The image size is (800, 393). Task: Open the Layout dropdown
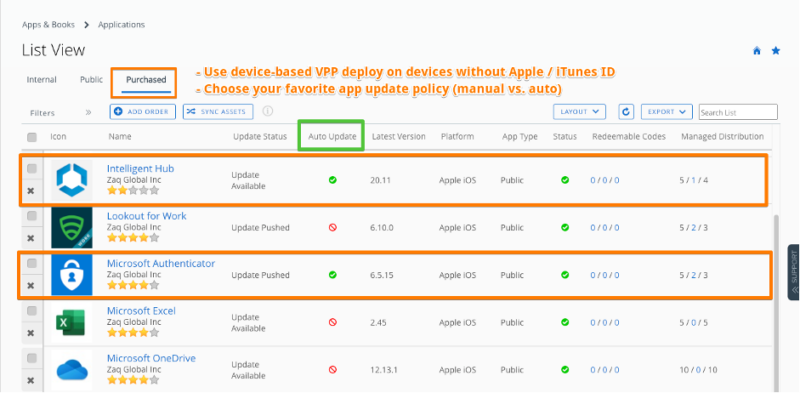pyautogui.click(x=579, y=112)
